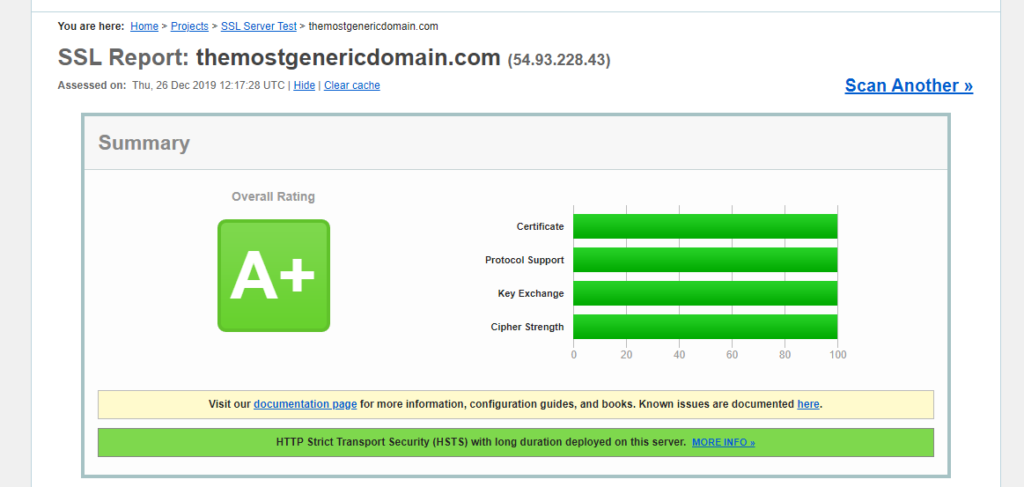This screenshot has width=1024, height=487.
Task: Click the assessed timestamp text
Action: tap(208, 86)
